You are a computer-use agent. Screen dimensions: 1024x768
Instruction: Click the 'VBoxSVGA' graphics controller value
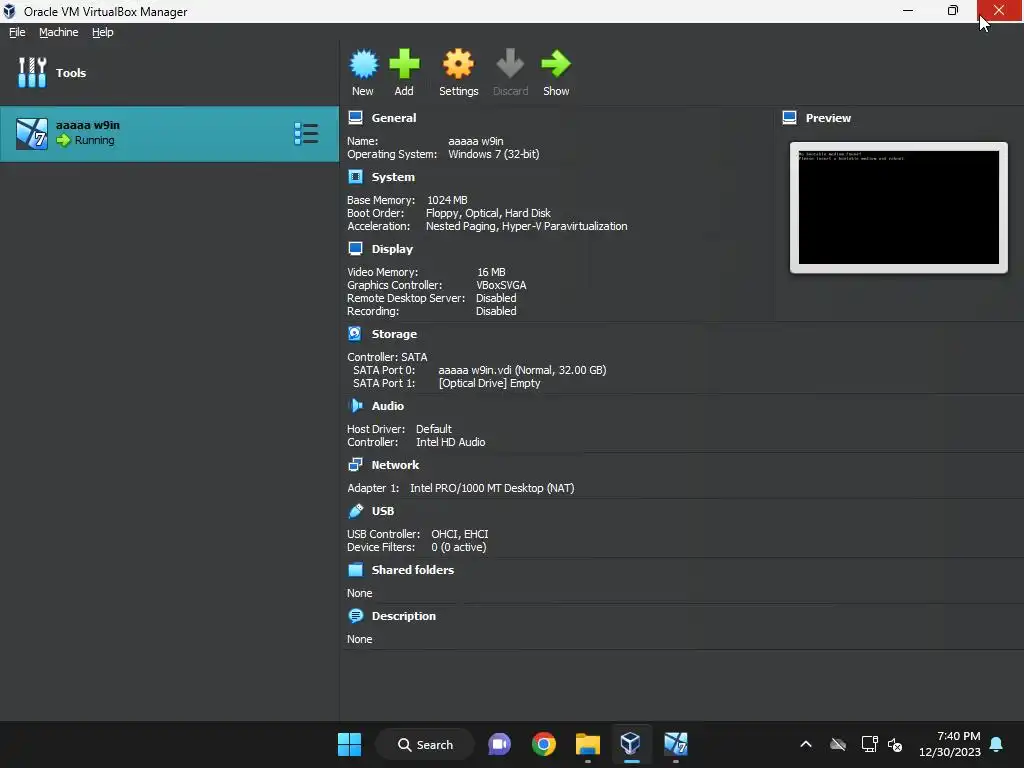501,285
